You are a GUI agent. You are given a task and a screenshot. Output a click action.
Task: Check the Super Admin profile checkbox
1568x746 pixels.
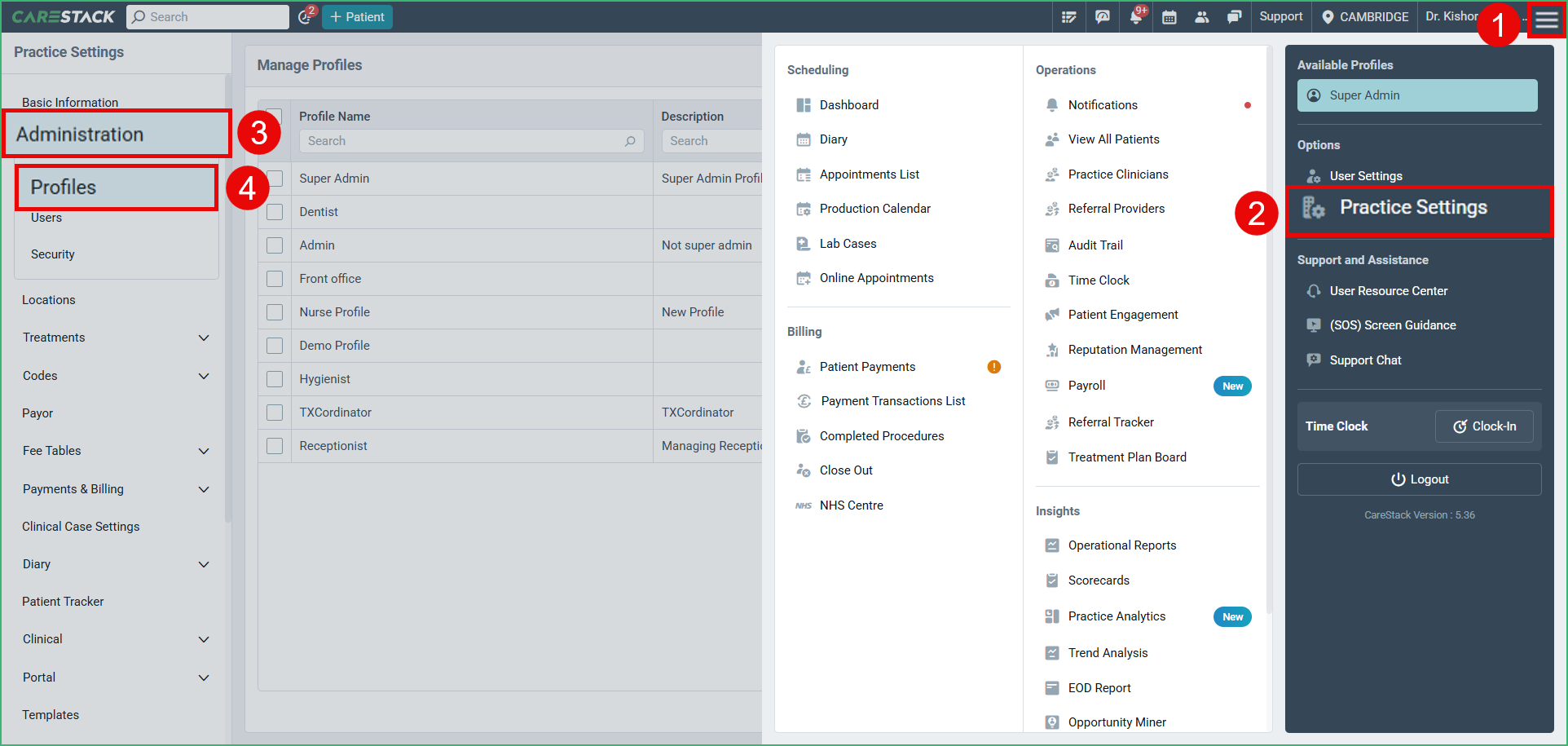click(x=275, y=179)
